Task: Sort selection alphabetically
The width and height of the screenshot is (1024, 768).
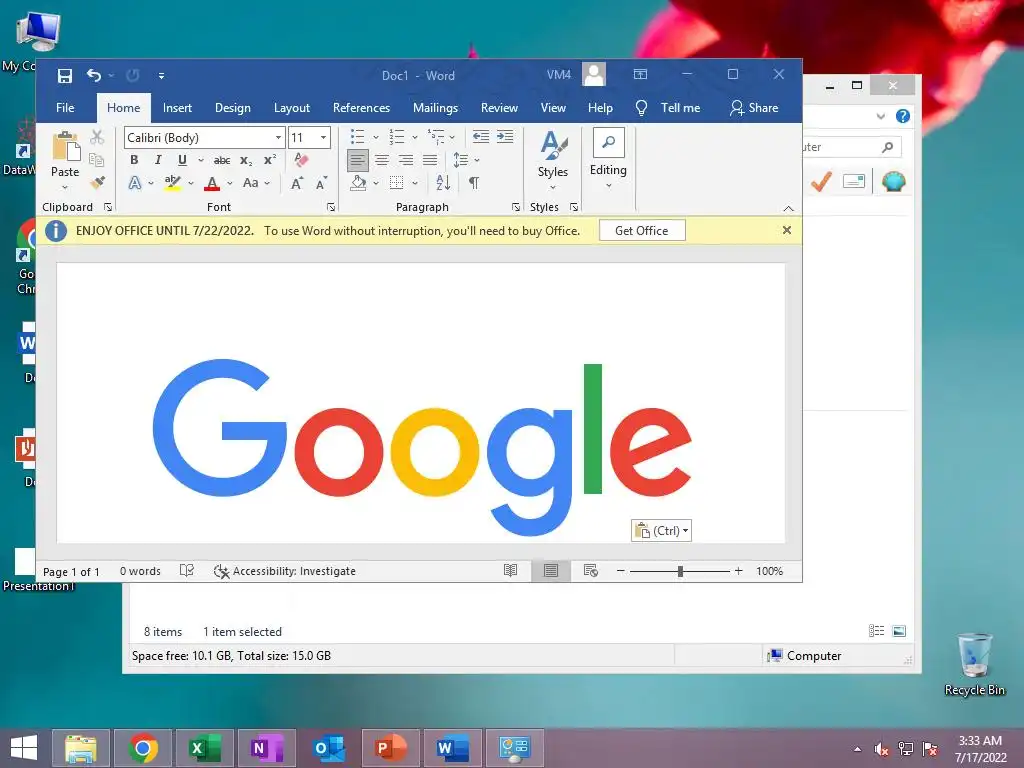Action: tap(443, 183)
